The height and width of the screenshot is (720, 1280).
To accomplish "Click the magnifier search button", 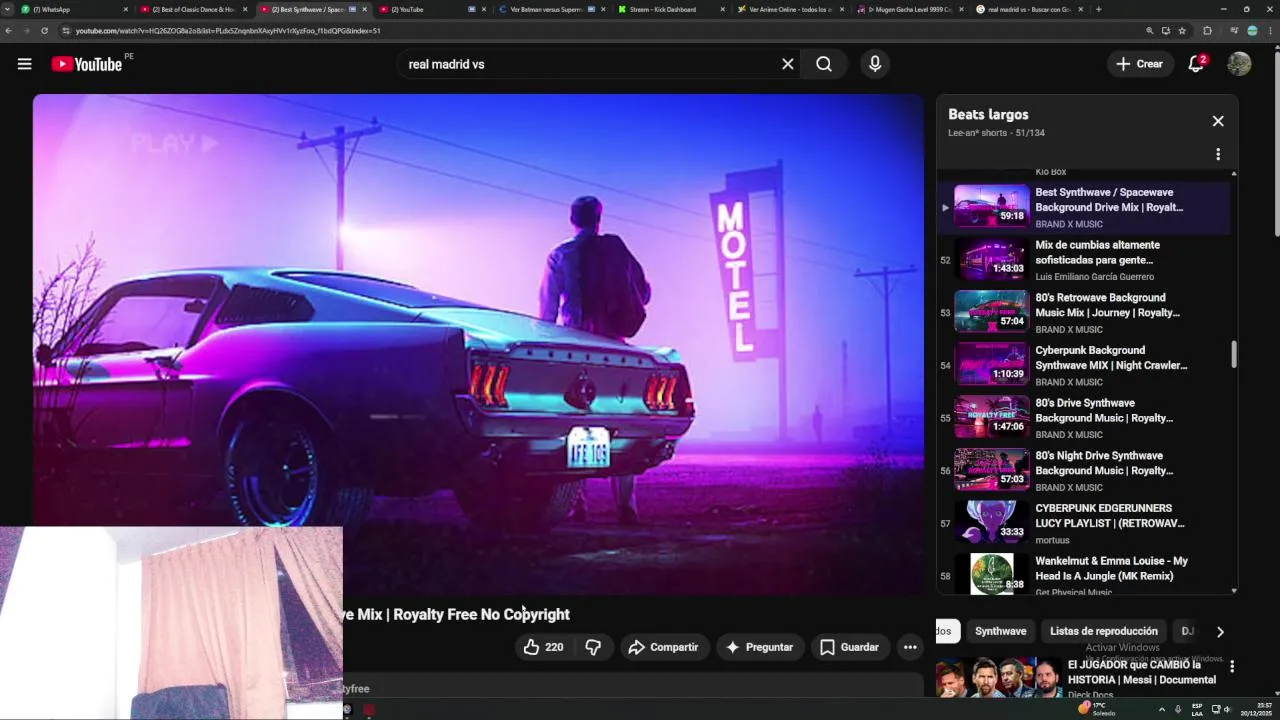I will coord(824,64).
